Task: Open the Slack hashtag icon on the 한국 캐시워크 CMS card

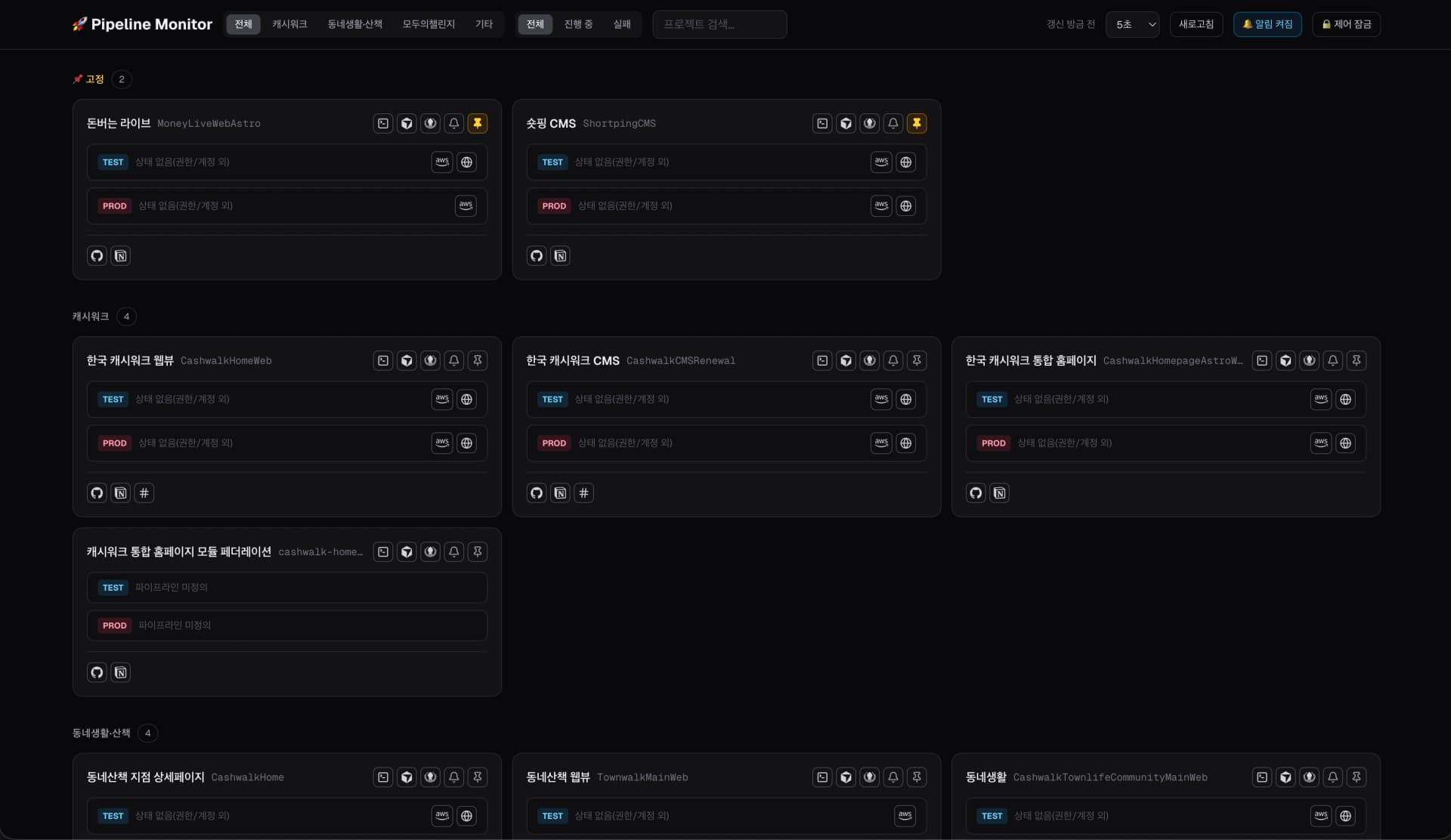Action: (x=583, y=493)
